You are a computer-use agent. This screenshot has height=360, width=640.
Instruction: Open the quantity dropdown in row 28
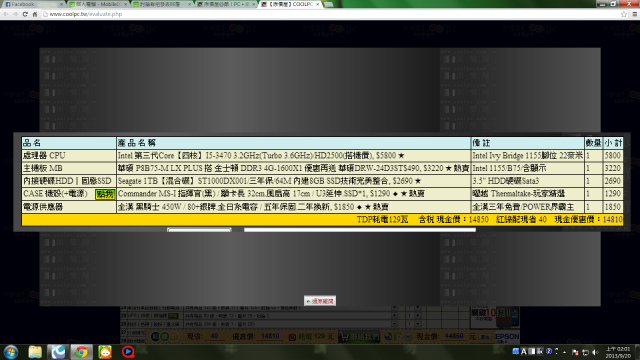click(x=418, y=324)
